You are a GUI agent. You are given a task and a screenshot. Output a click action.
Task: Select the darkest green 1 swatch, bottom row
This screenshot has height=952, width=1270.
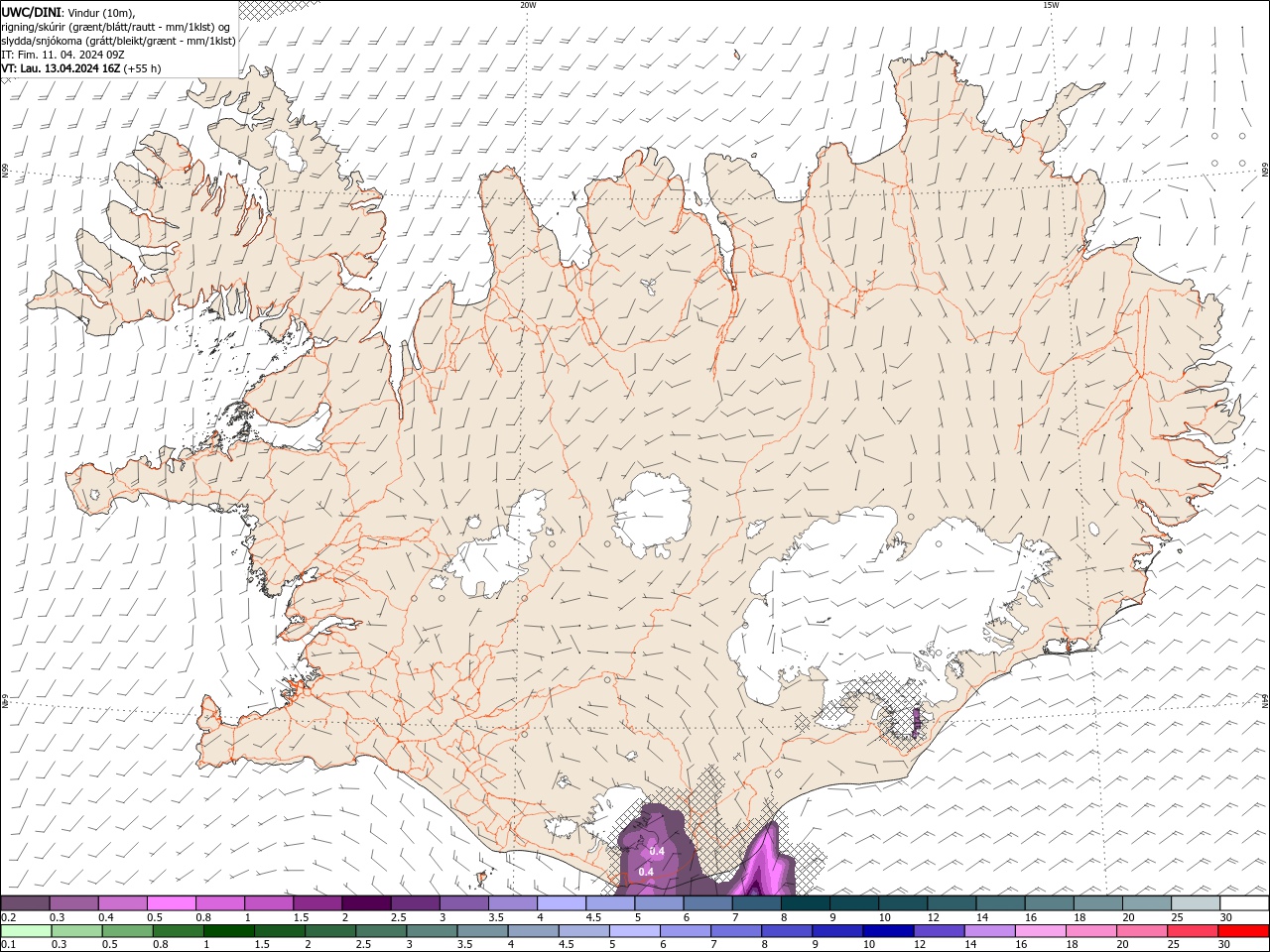pos(228,931)
